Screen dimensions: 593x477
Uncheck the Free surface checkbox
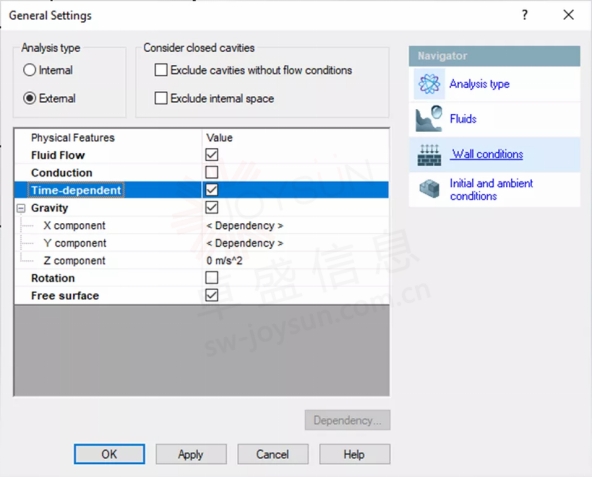(212, 295)
